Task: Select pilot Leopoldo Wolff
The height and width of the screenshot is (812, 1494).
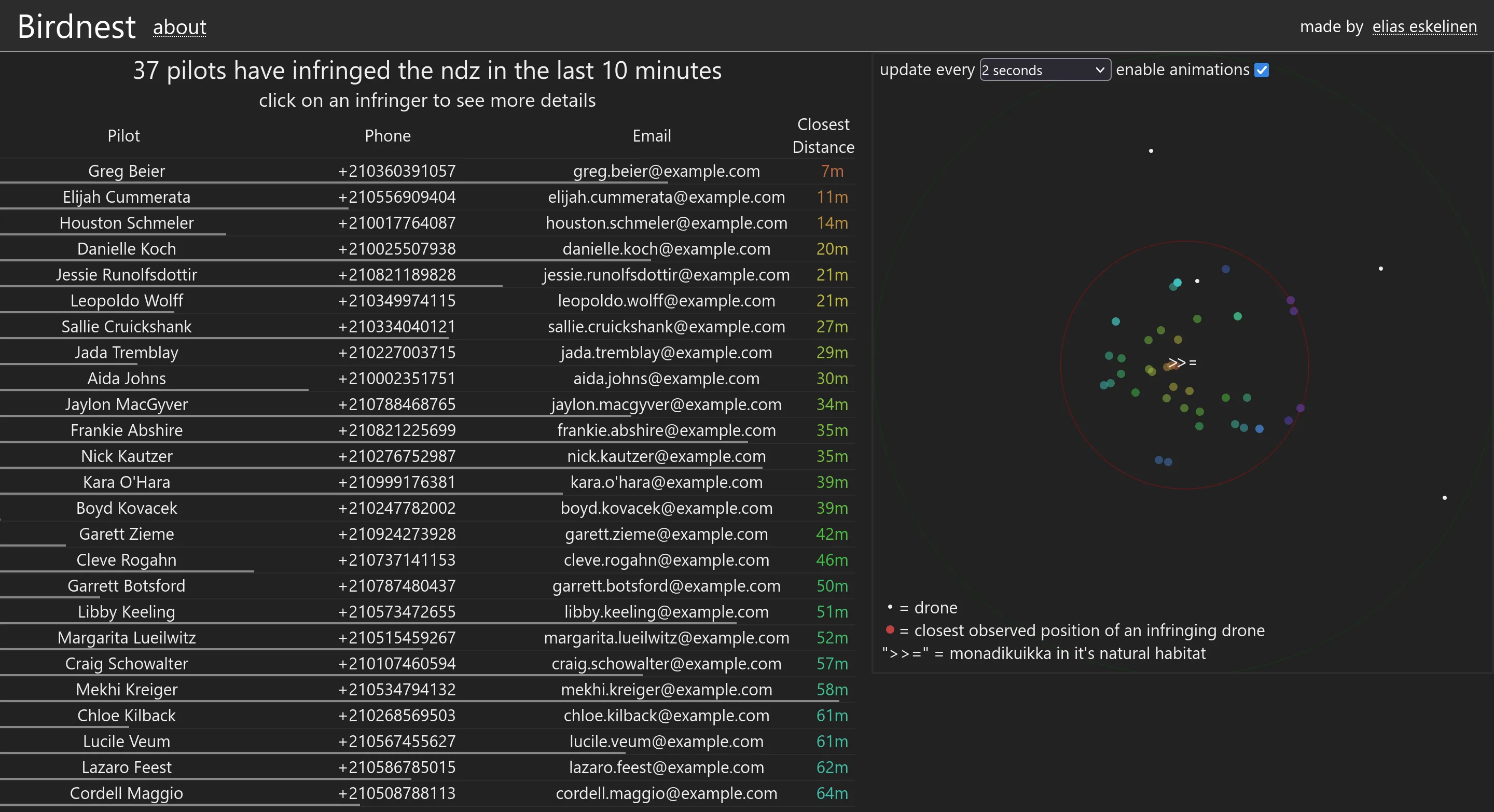Action: (x=127, y=301)
